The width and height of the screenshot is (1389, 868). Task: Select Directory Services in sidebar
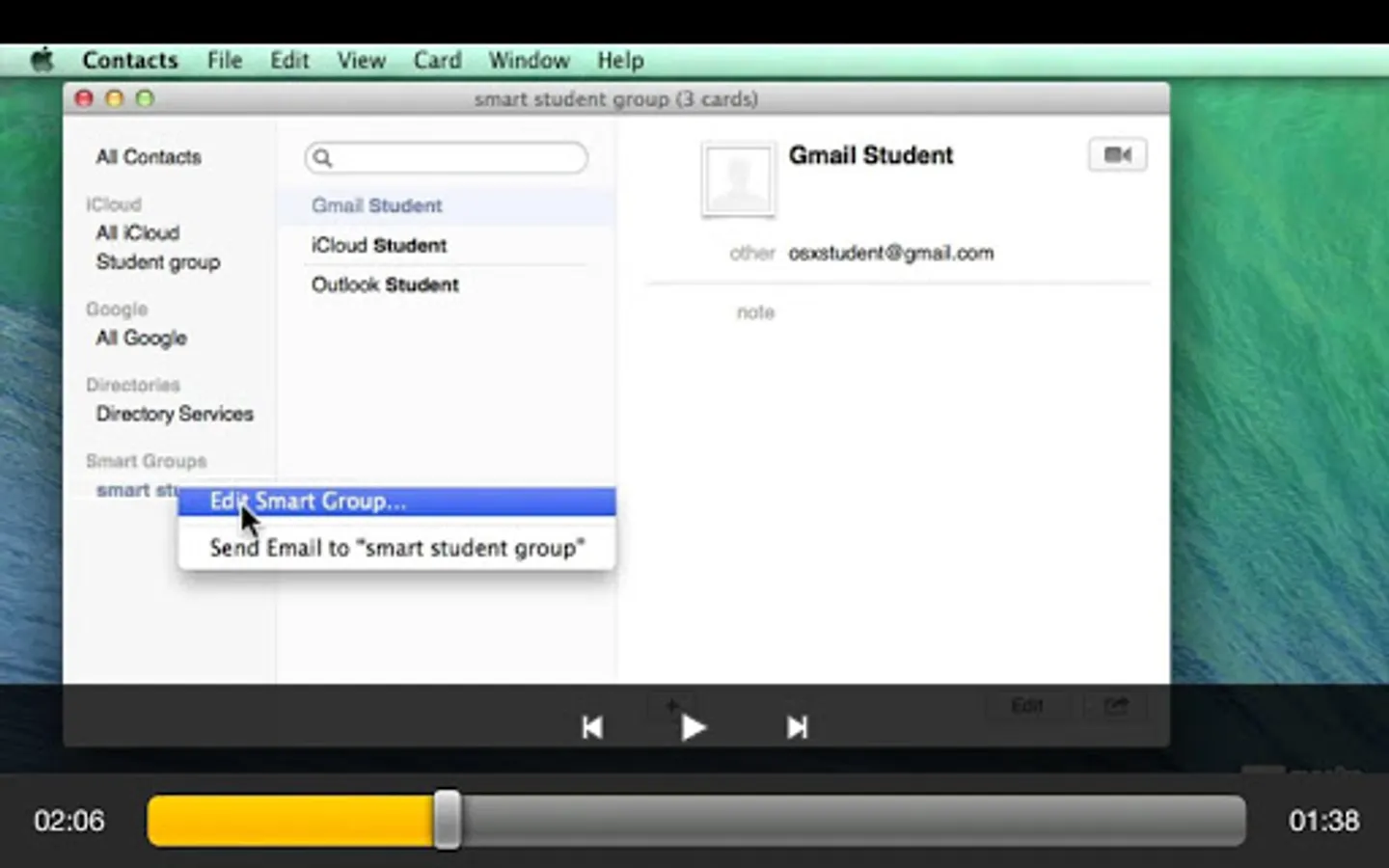(x=175, y=414)
